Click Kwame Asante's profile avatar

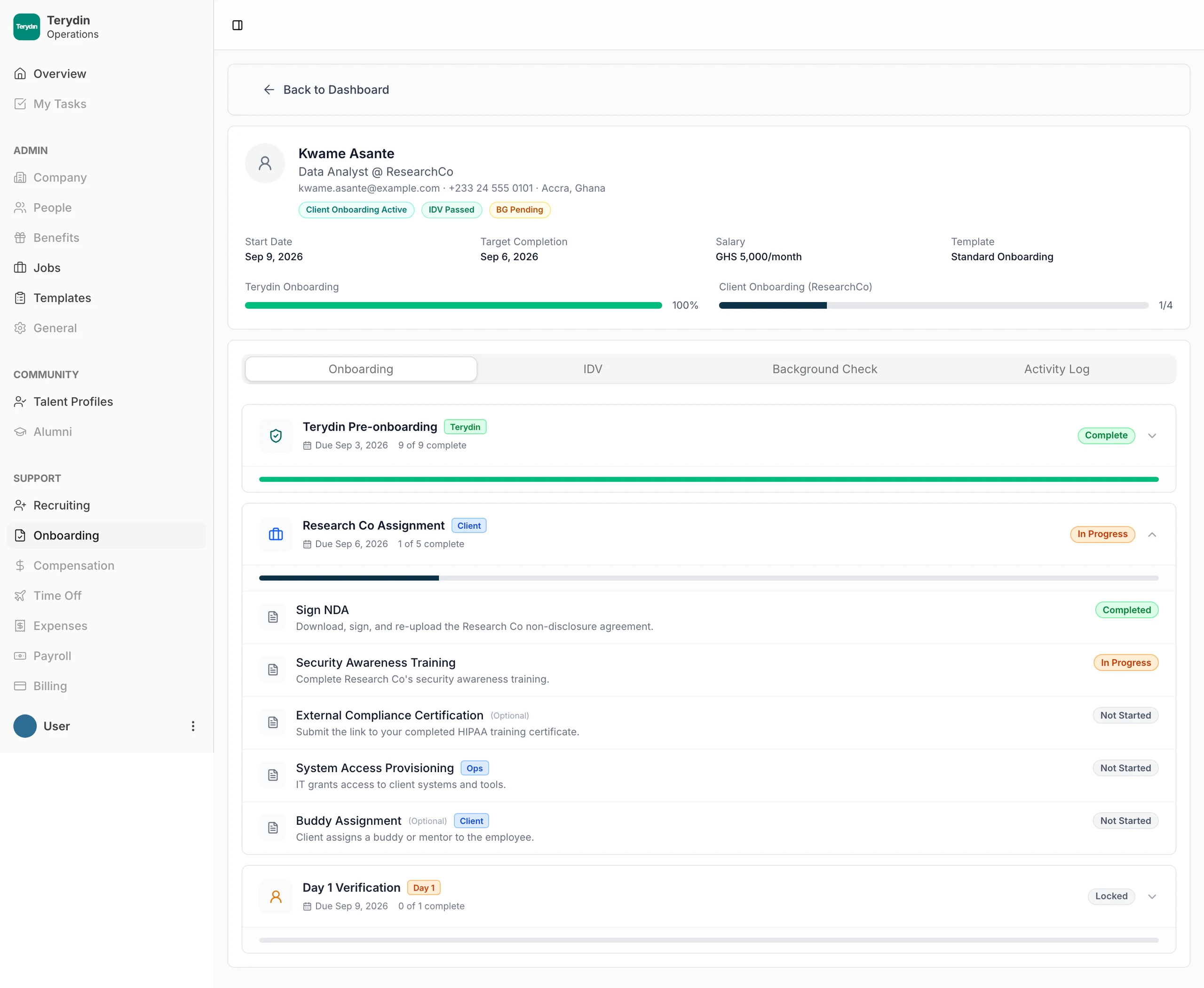coord(265,163)
